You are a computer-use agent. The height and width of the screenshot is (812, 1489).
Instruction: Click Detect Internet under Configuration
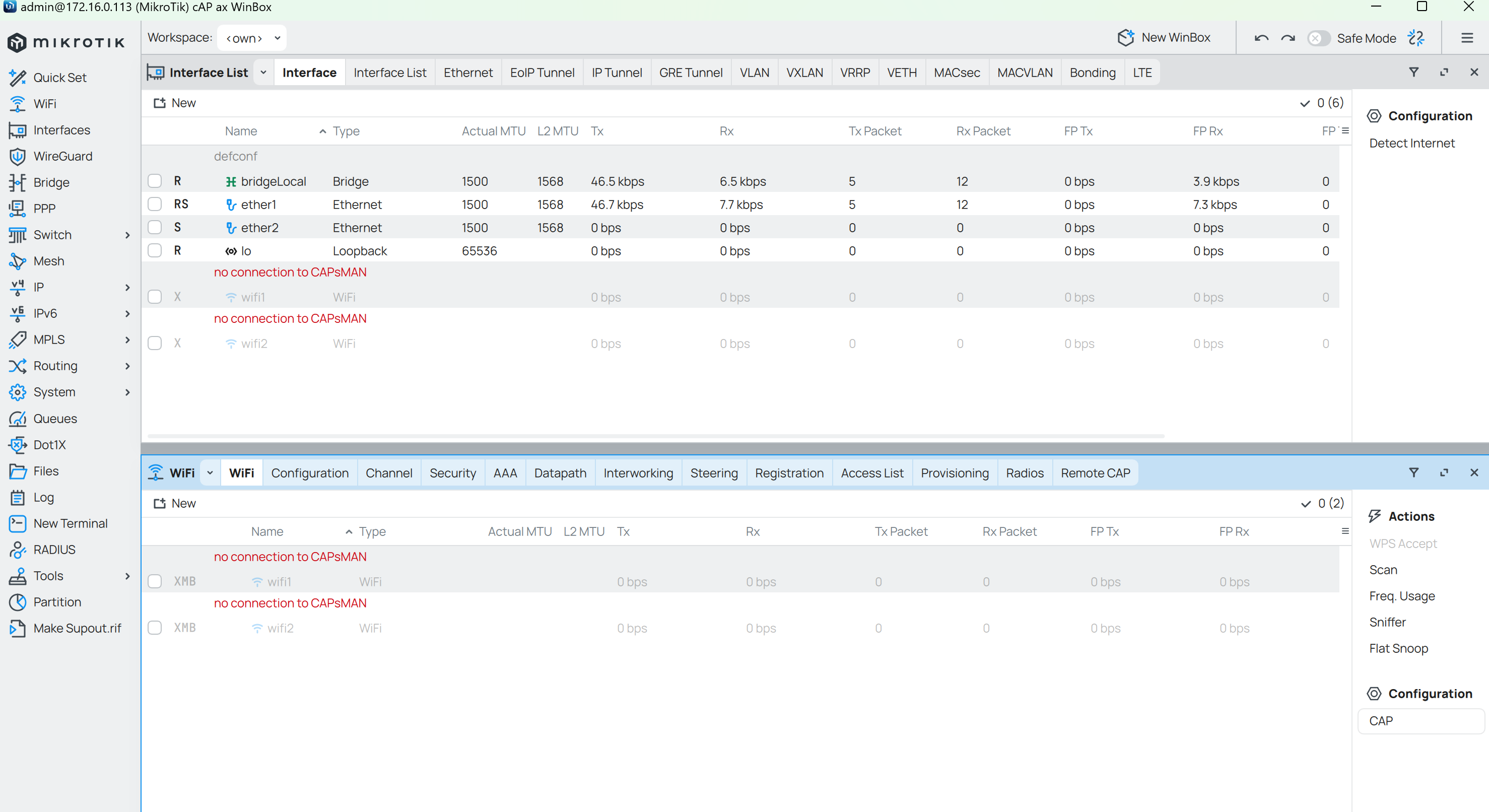tap(1411, 143)
